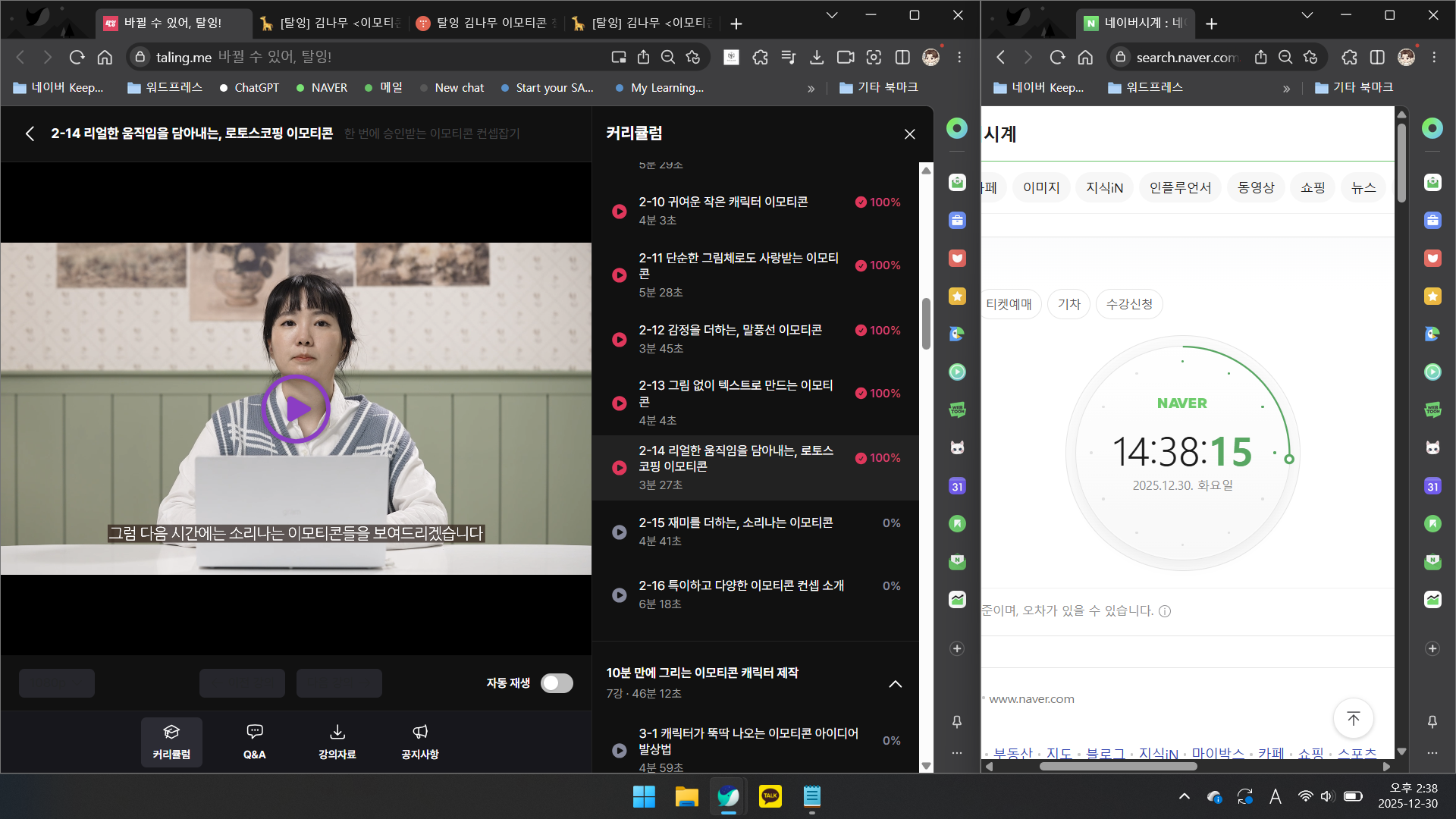
Task: Select the 이미지 search tab on Naver
Action: pyautogui.click(x=1040, y=187)
